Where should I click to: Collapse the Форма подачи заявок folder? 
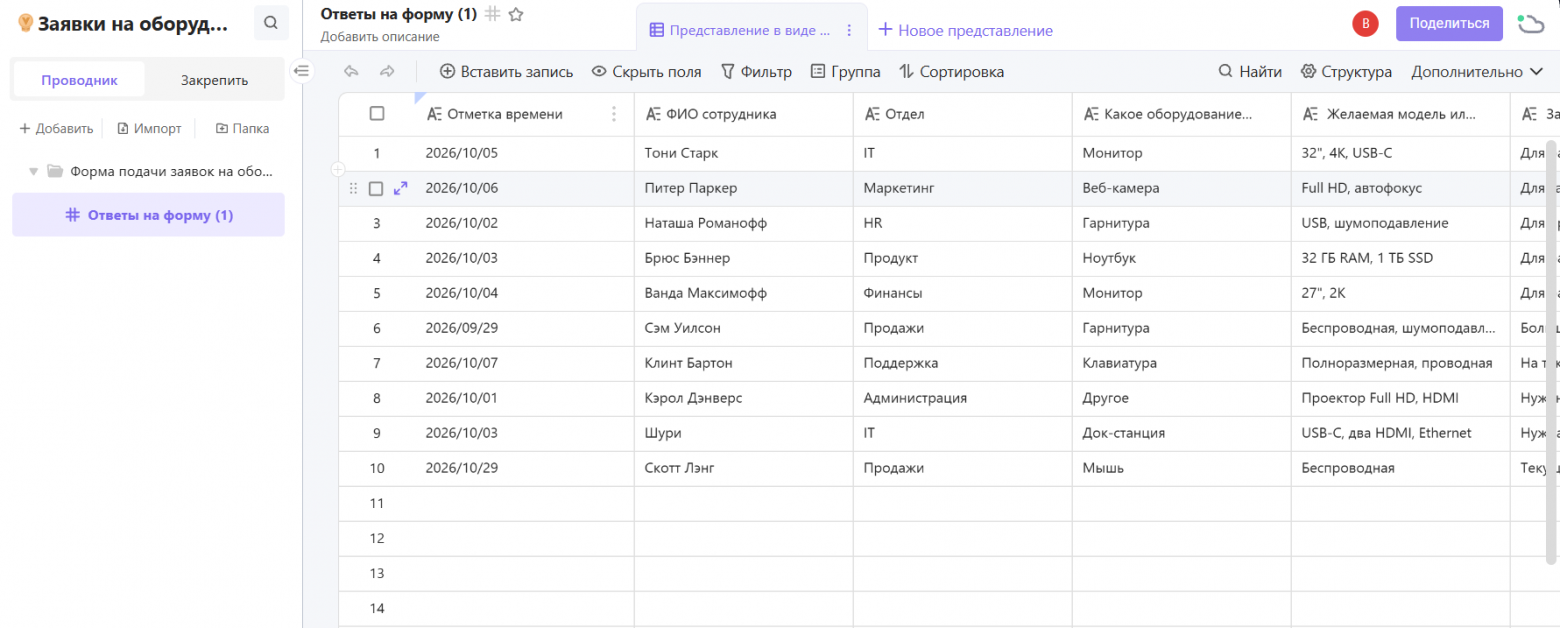click(x=33, y=171)
